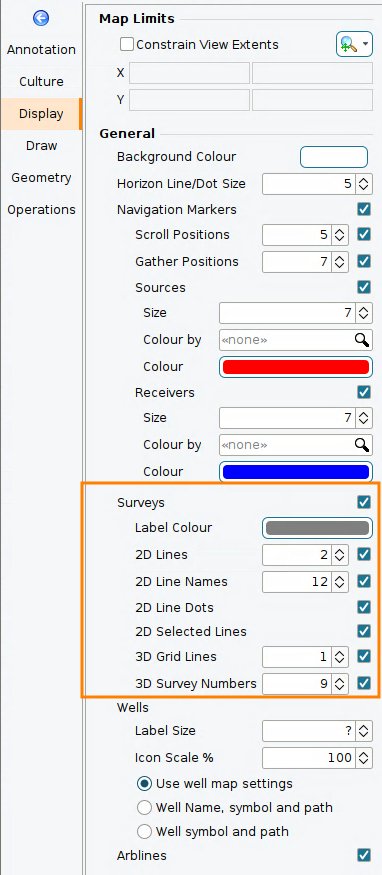The width and height of the screenshot is (382, 875).
Task: Click Horizon Line/Dot Size value field
Action: pyautogui.click(x=309, y=184)
